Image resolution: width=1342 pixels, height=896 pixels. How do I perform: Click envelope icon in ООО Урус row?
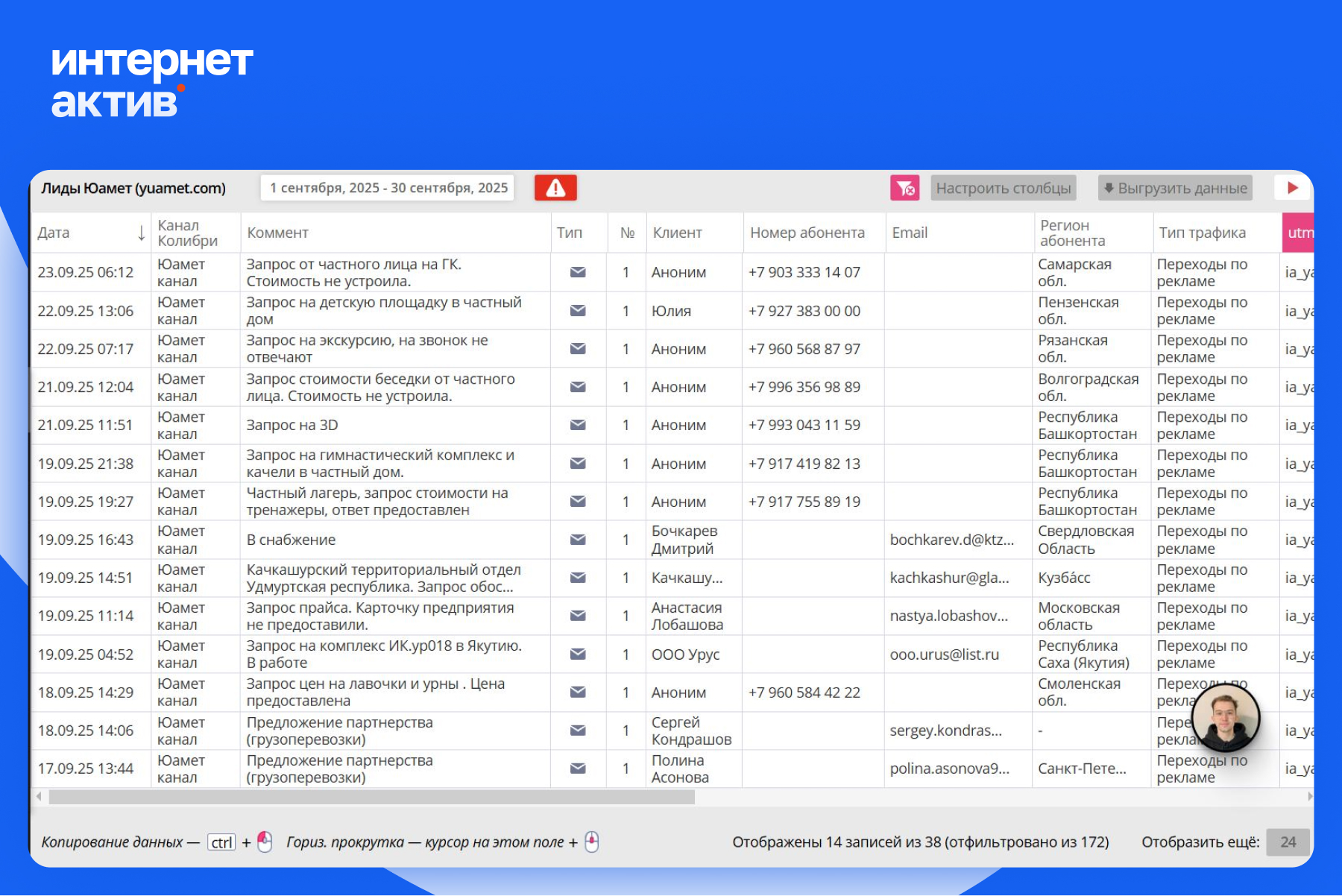coord(578,654)
